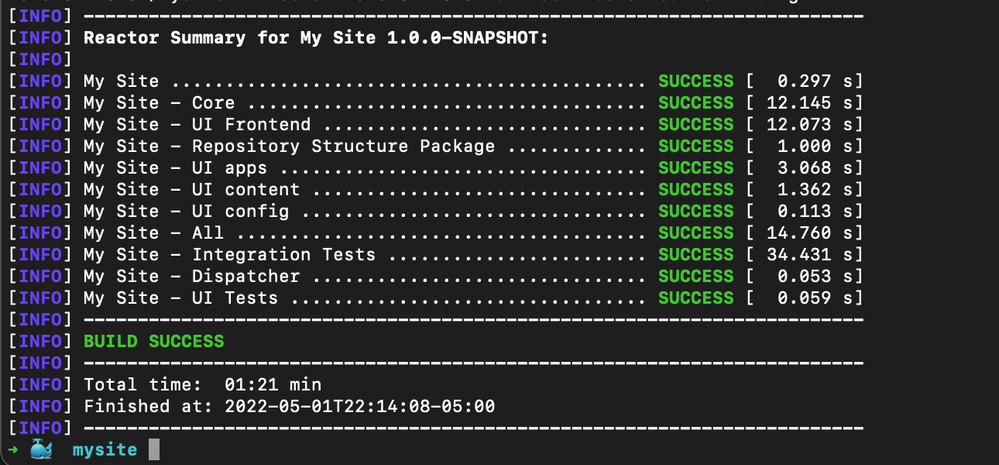Click the Finished at timestamp line

(289, 406)
